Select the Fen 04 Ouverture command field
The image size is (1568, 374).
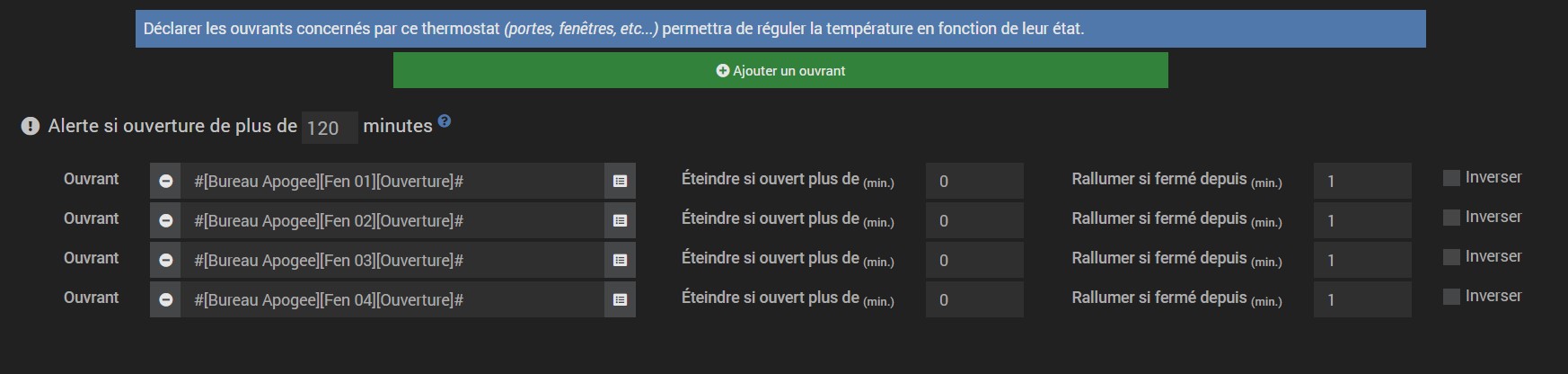point(392,299)
